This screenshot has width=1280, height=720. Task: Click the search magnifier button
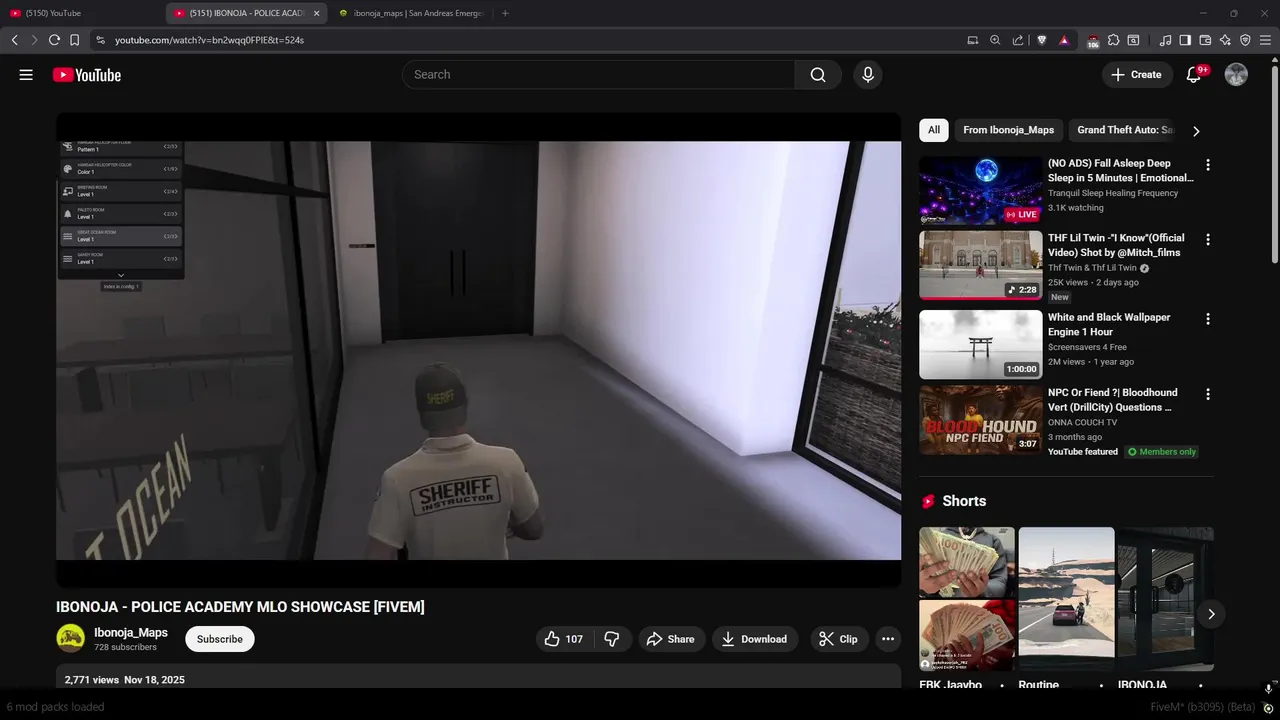coord(818,75)
